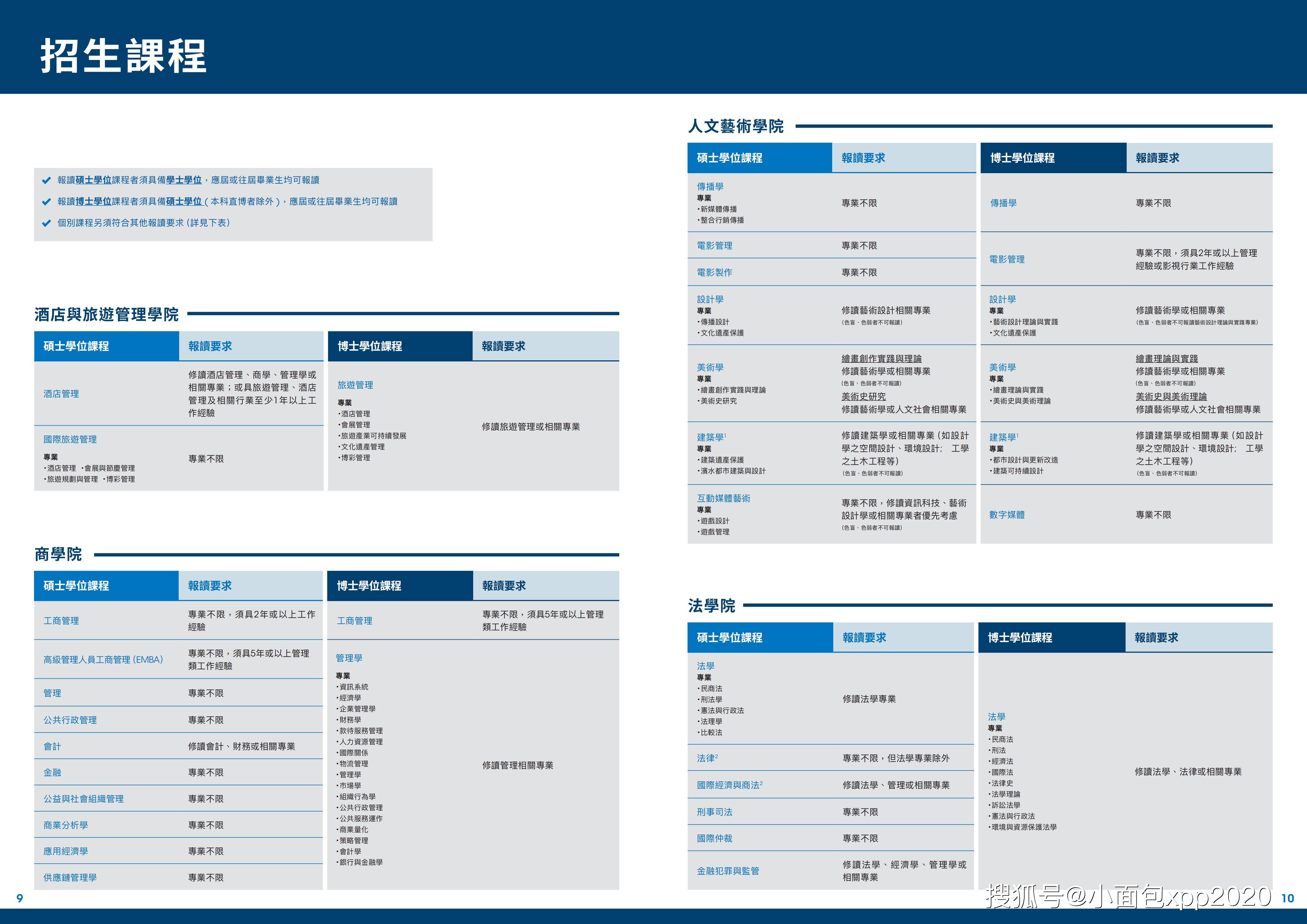Open the 供應鏈管理學 program entry

[70, 877]
